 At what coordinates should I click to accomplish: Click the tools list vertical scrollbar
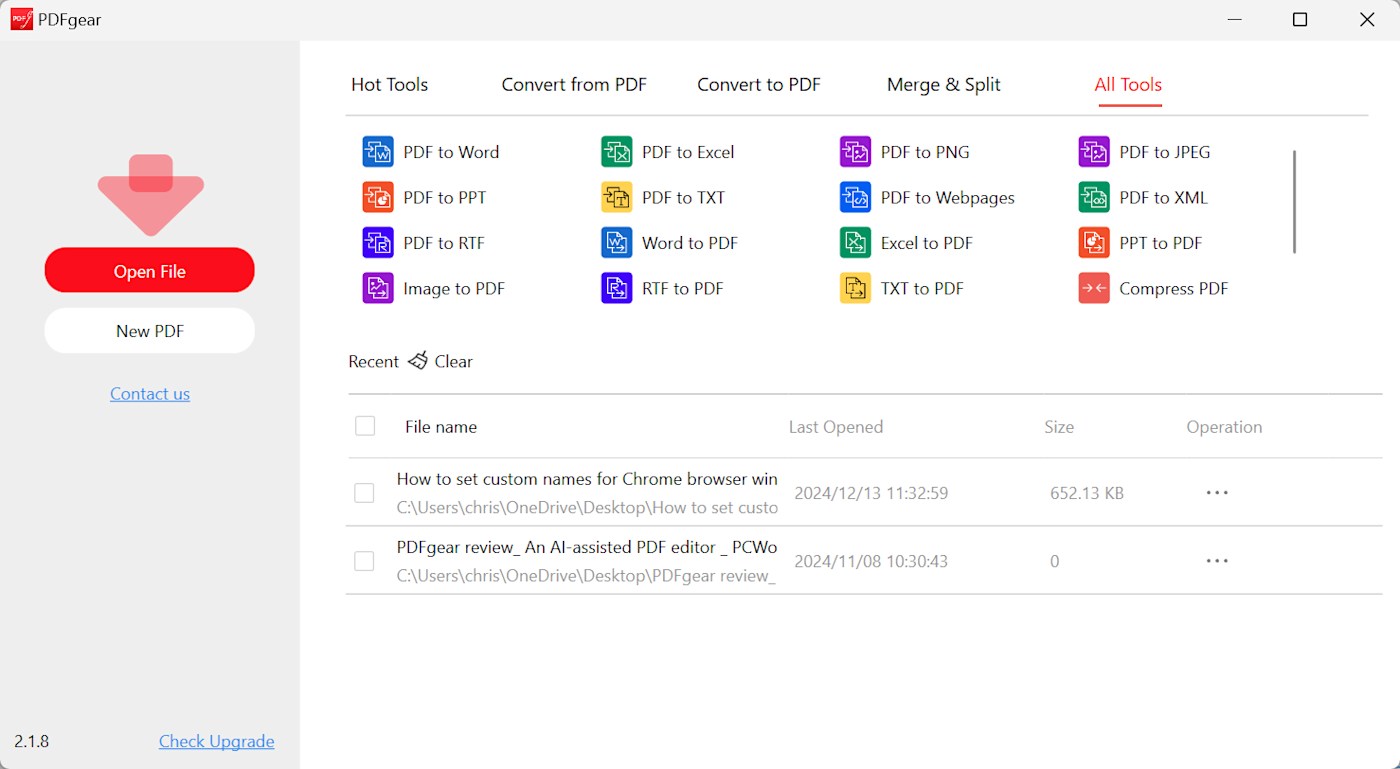click(1294, 202)
